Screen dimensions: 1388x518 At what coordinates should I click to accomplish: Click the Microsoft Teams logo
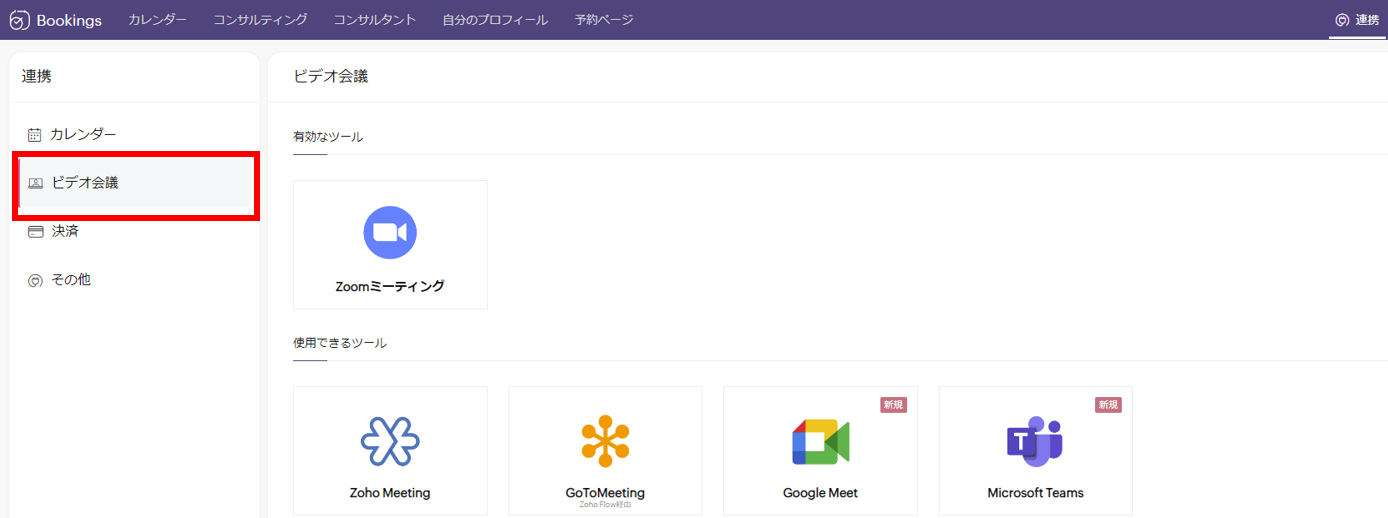point(1035,441)
